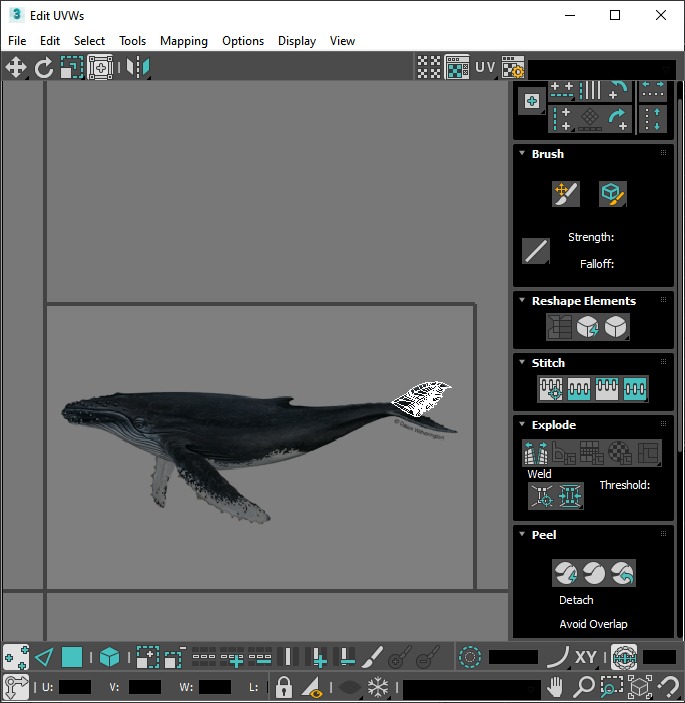Open the Edit menu
The height and width of the screenshot is (703, 685).
pos(50,41)
